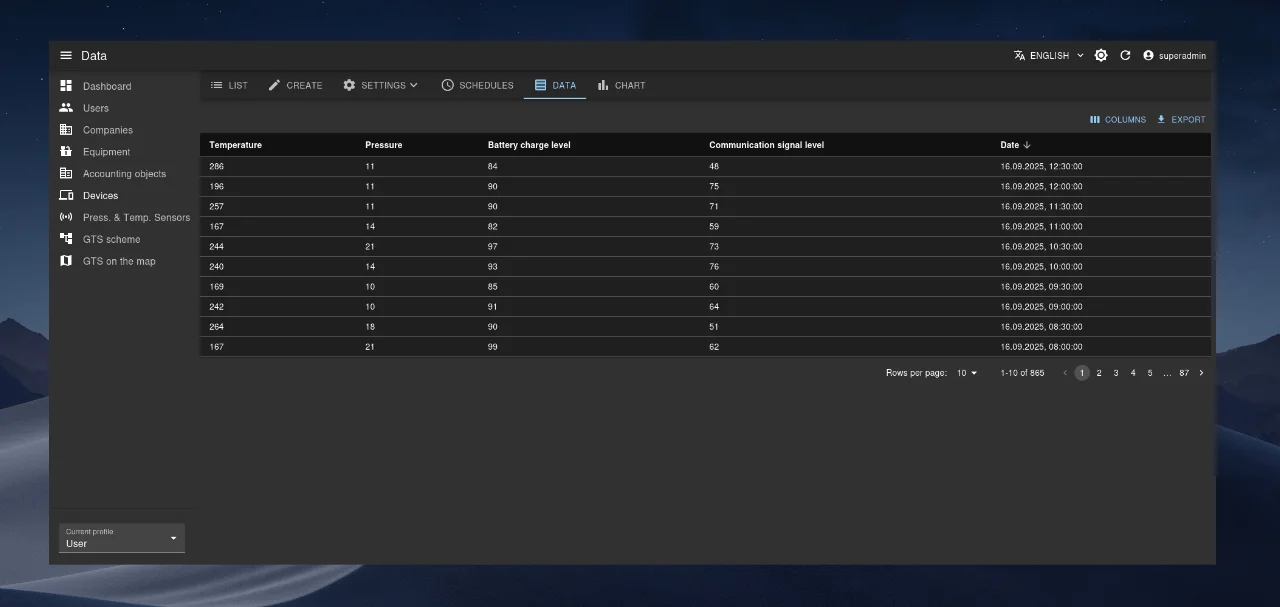Screen dimensions: 1280x607
Task: Open Press. & Temp. Sensors
Action: pos(135,217)
